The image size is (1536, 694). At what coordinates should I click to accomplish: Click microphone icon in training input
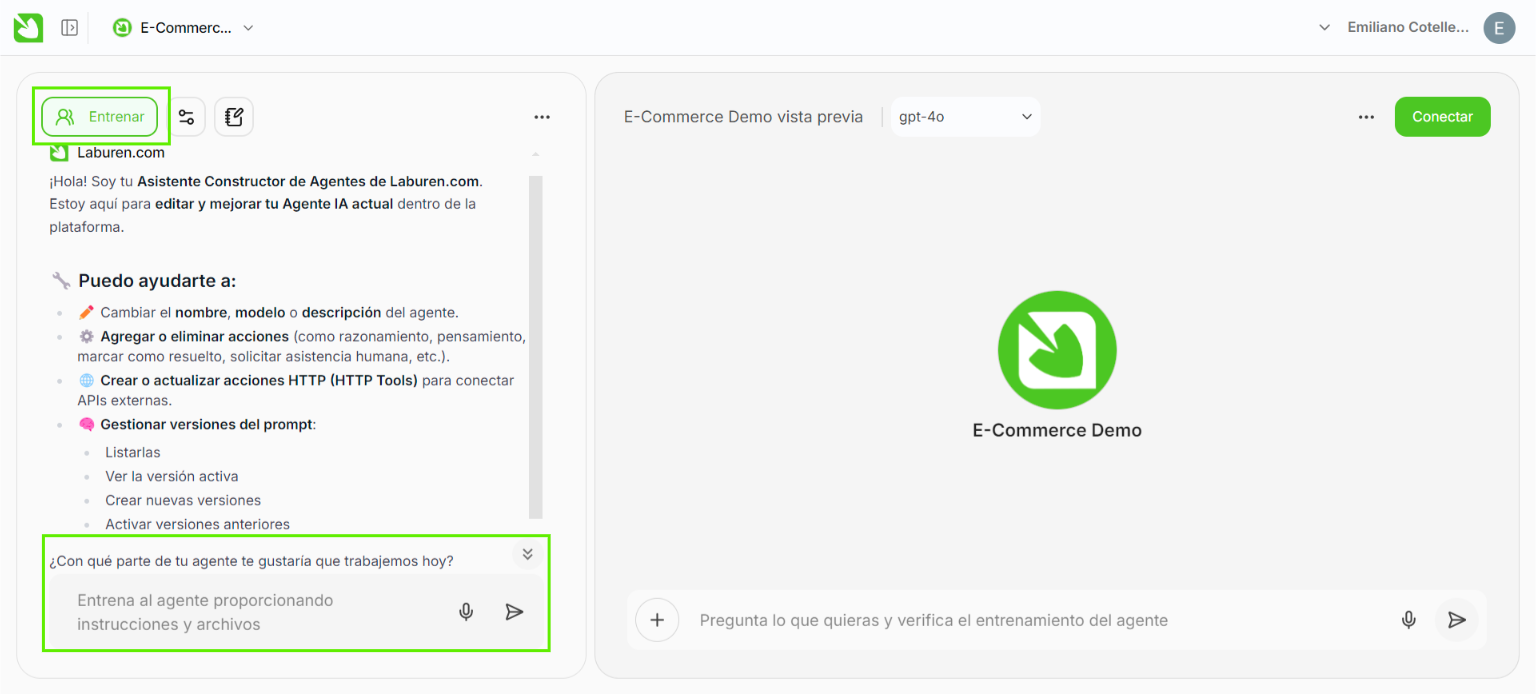[466, 612]
